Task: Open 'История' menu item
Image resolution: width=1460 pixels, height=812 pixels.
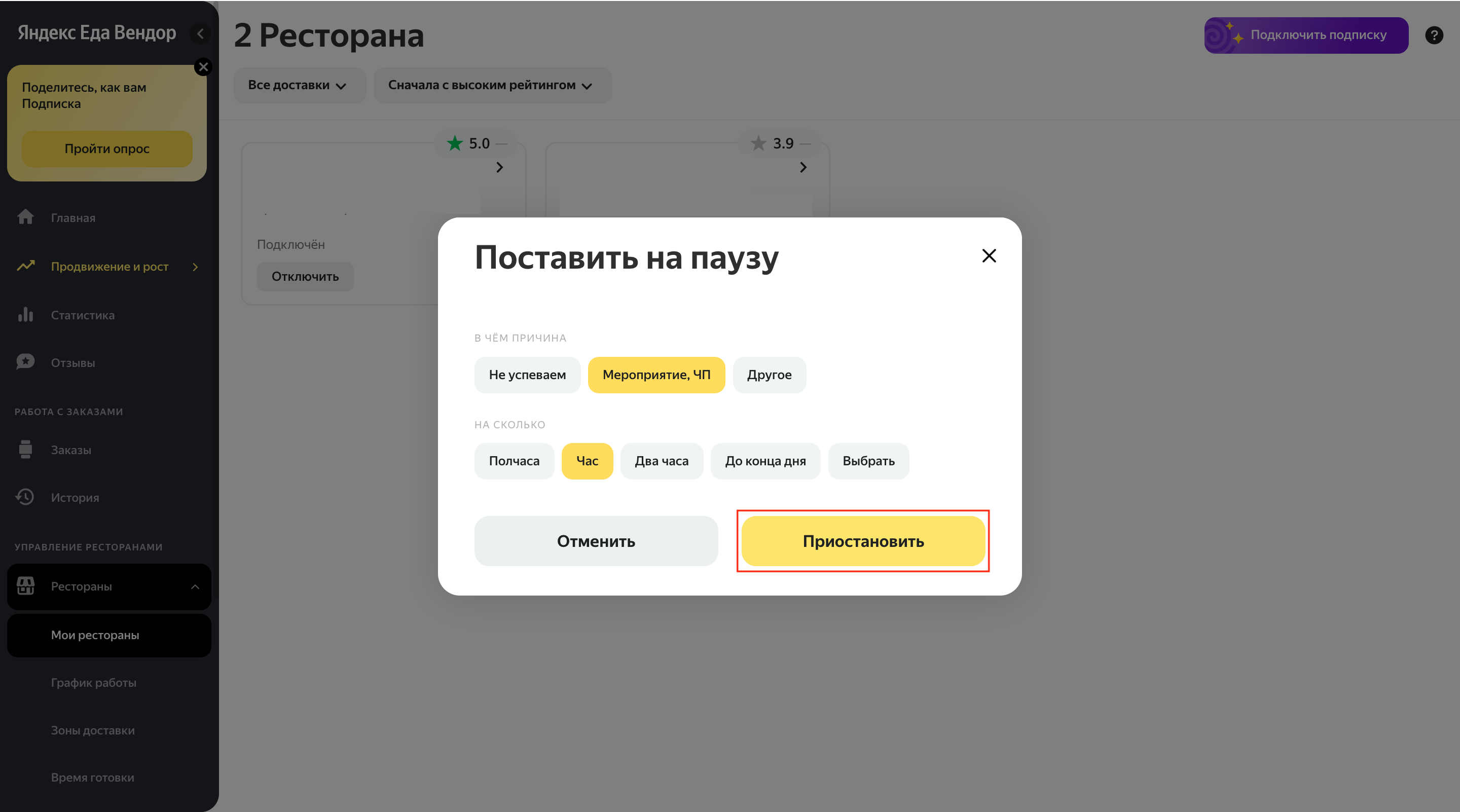Action: coord(75,498)
